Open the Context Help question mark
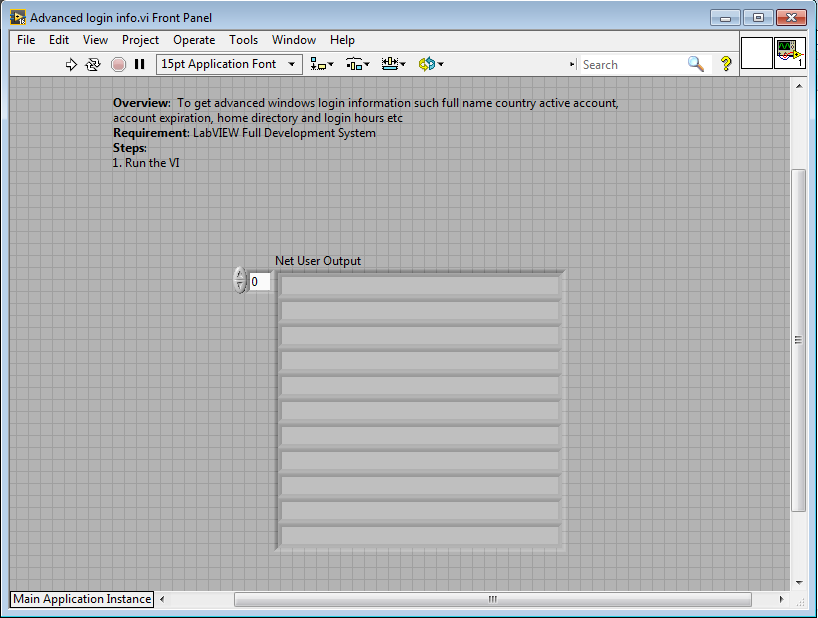 726,64
